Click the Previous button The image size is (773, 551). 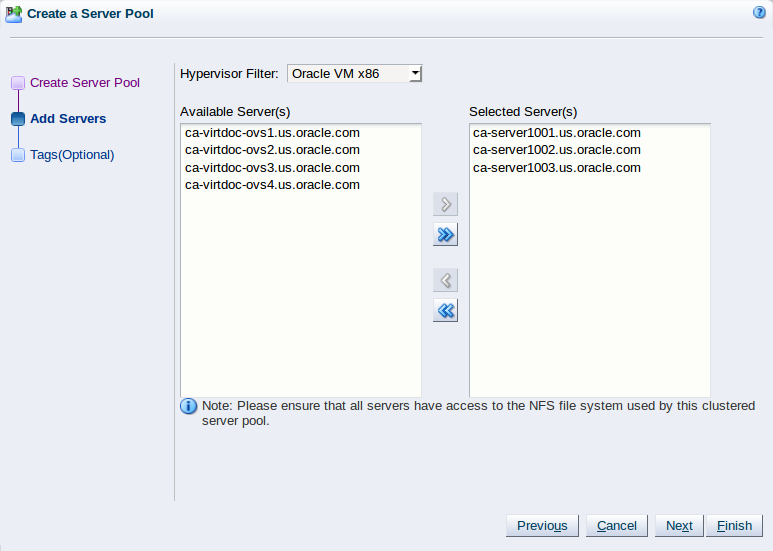[542, 526]
